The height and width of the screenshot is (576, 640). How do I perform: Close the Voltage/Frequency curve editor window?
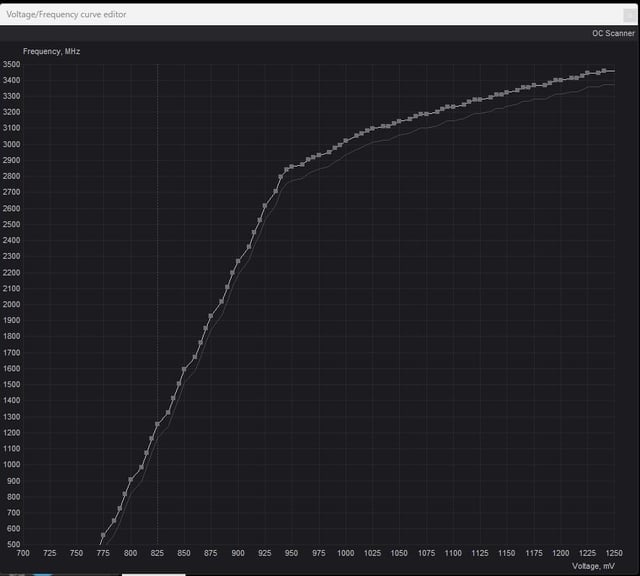[629, 15]
